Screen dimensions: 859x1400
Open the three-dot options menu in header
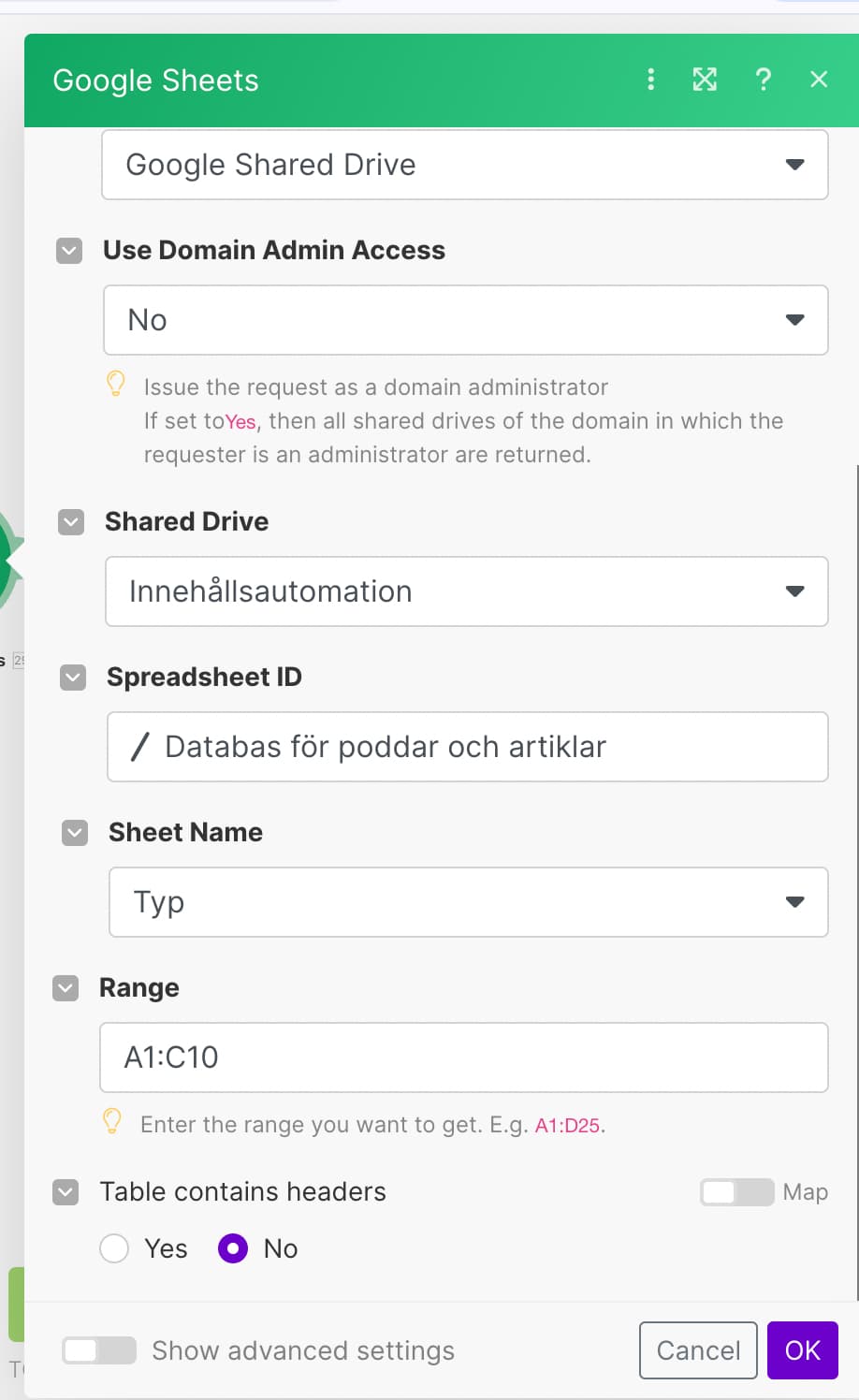pos(651,80)
